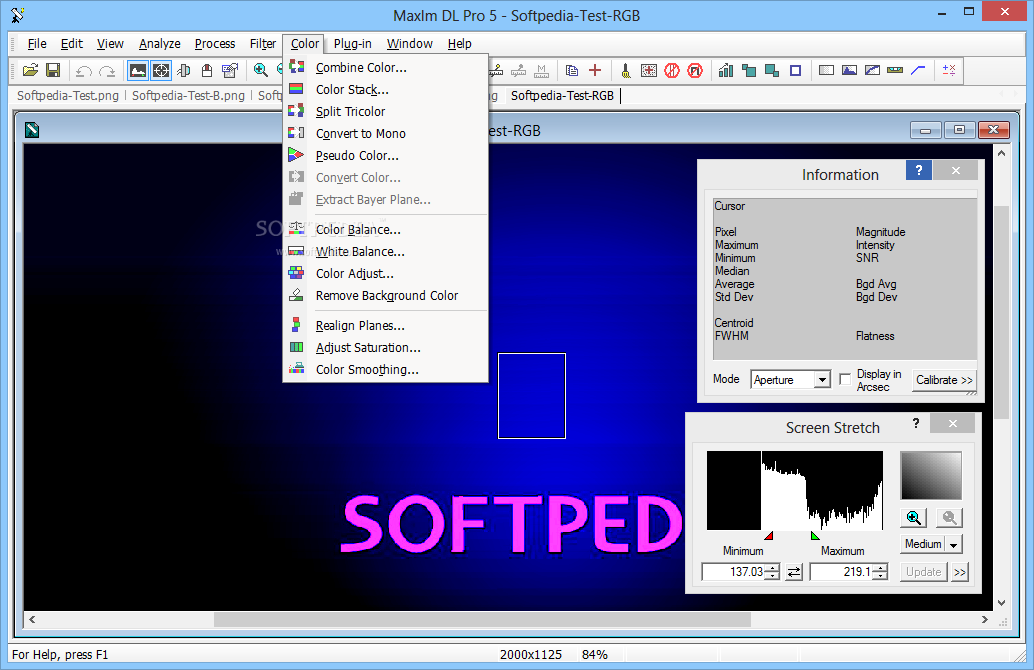Open the Mode Aperture dropdown

[x=822, y=380]
